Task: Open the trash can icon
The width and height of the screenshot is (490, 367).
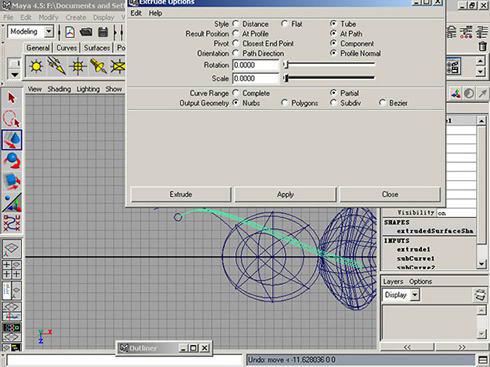Action: (482, 46)
